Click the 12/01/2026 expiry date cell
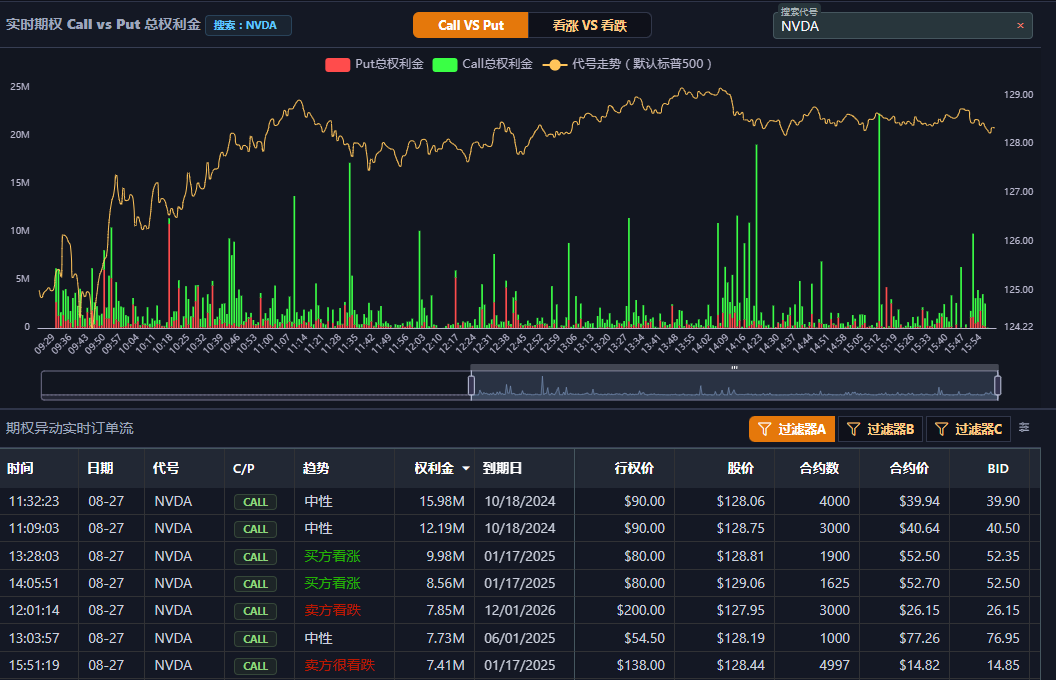The image size is (1056, 680). point(520,610)
